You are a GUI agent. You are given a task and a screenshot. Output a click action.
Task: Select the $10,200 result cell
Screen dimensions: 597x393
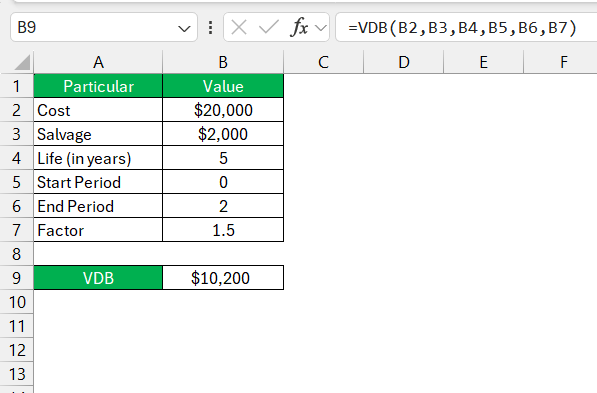[x=223, y=278]
